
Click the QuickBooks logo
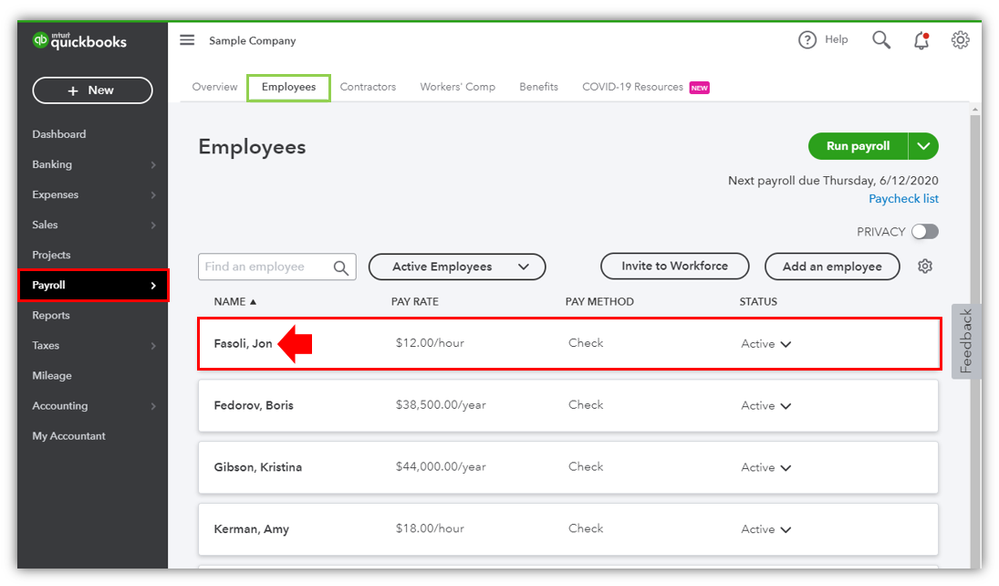tap(80, 41)
